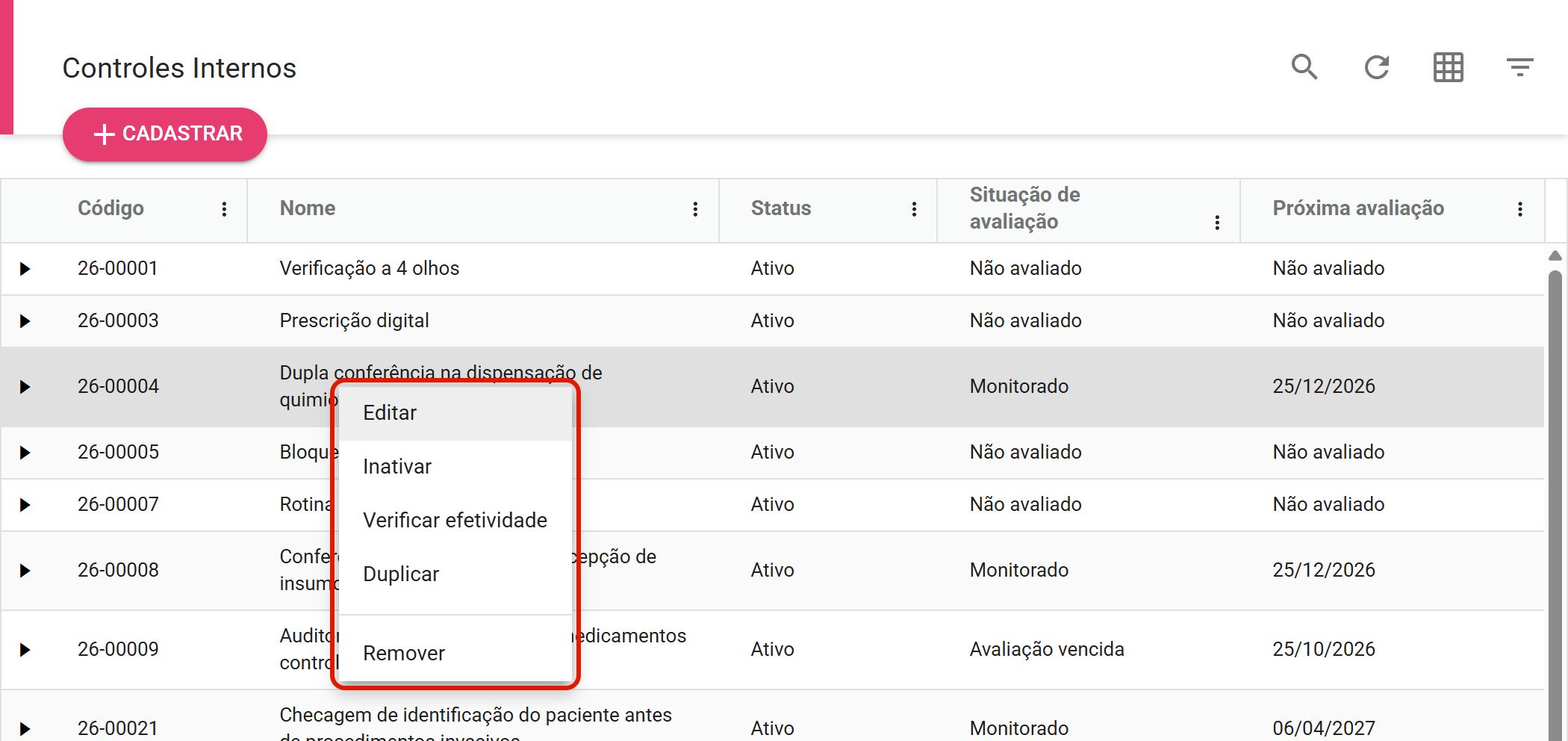Choose Inativar in the context menu
Image resolution: width=1568 pixels, height=741 pixels.
coord(455,467)
